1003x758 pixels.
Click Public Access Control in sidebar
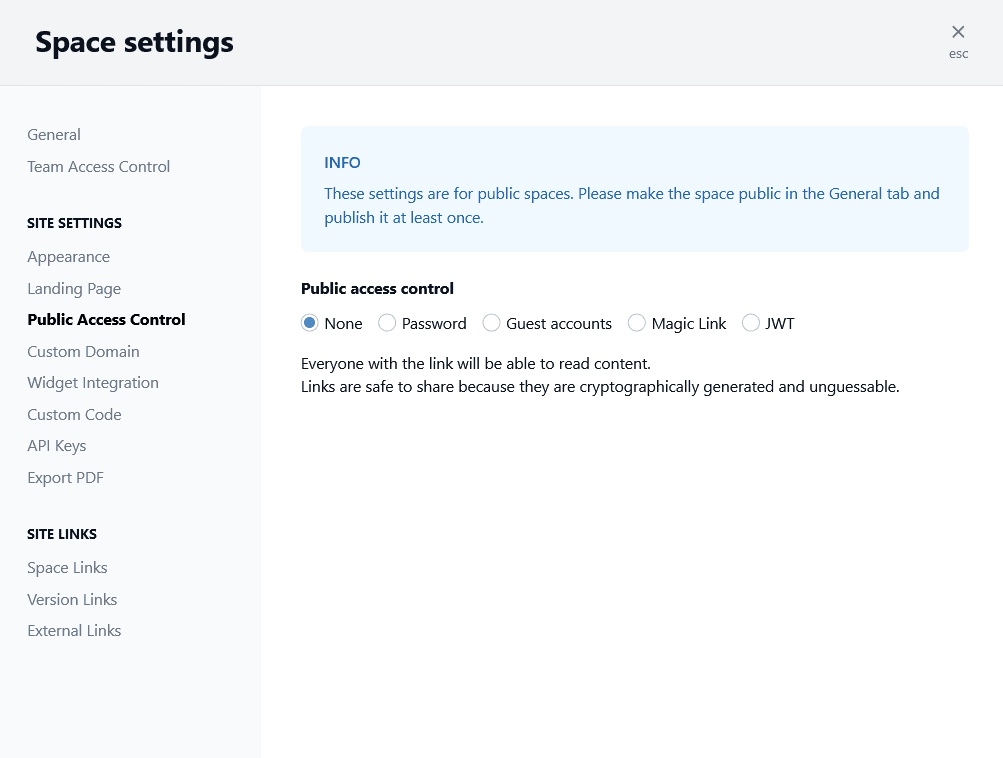point(106,320)
